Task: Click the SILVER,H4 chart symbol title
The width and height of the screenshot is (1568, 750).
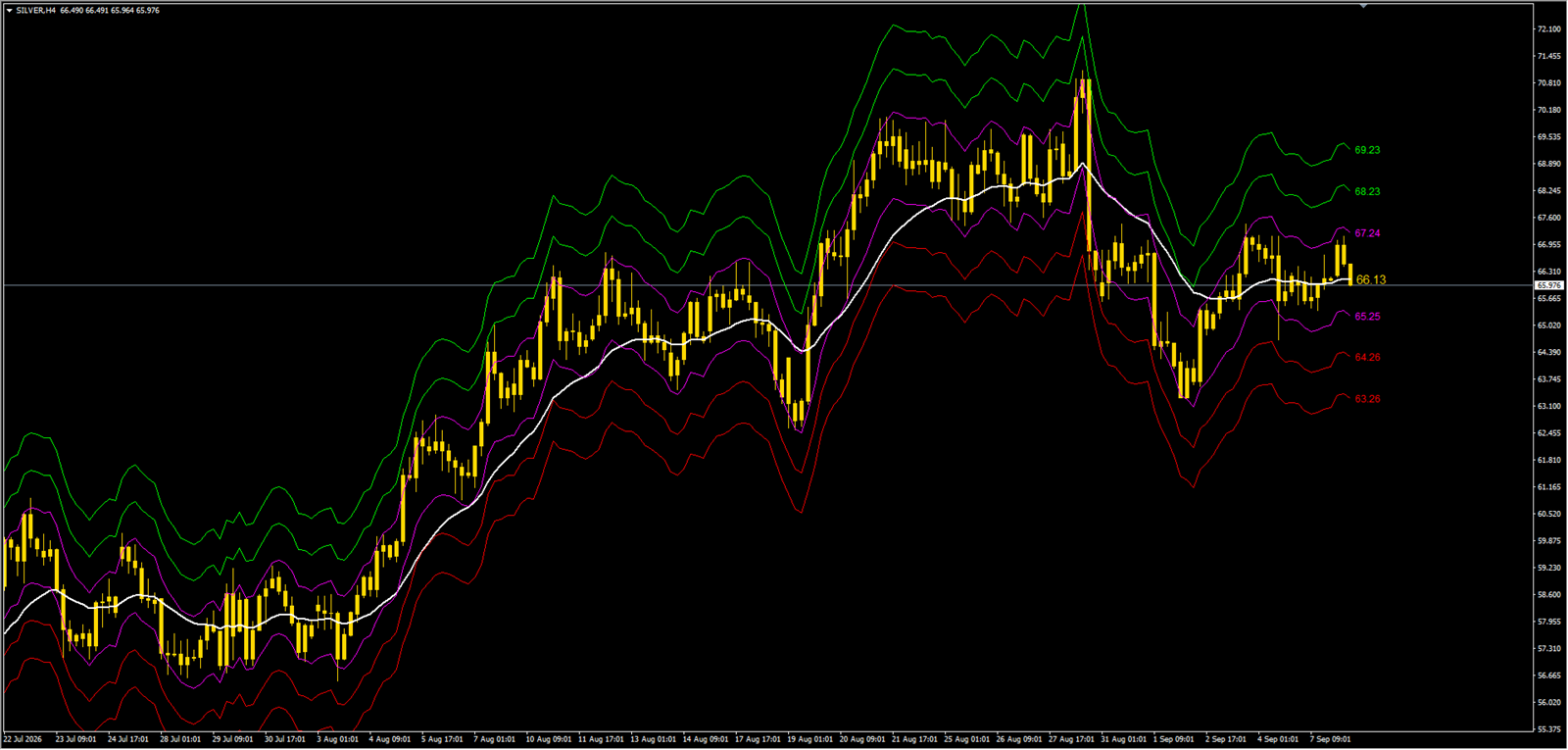Action: click(35, 10)
